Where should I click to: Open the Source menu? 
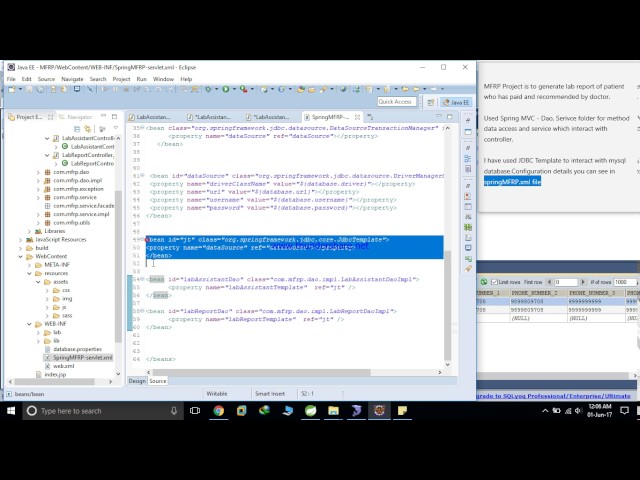(x=46, y=79)
